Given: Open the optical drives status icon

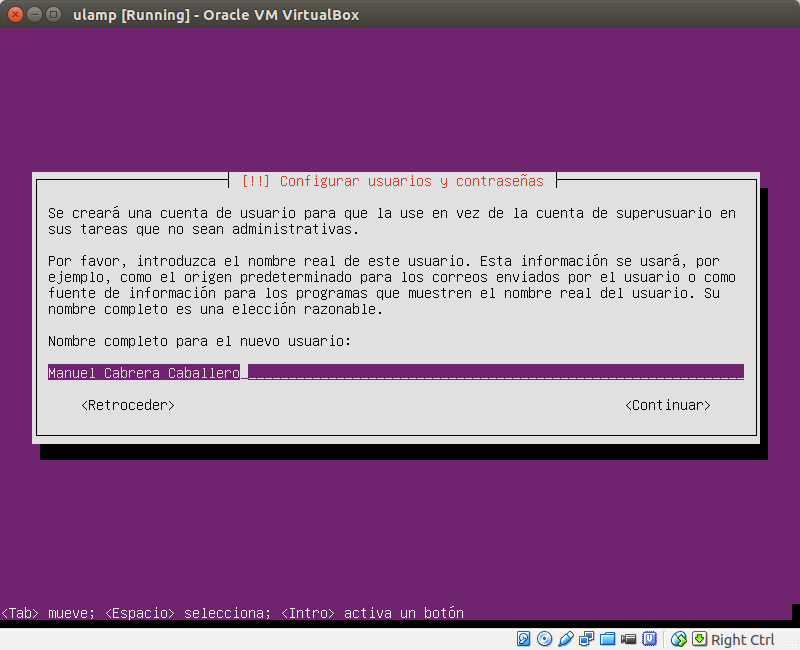Looking at the screenshot, I should click(543, 639).
